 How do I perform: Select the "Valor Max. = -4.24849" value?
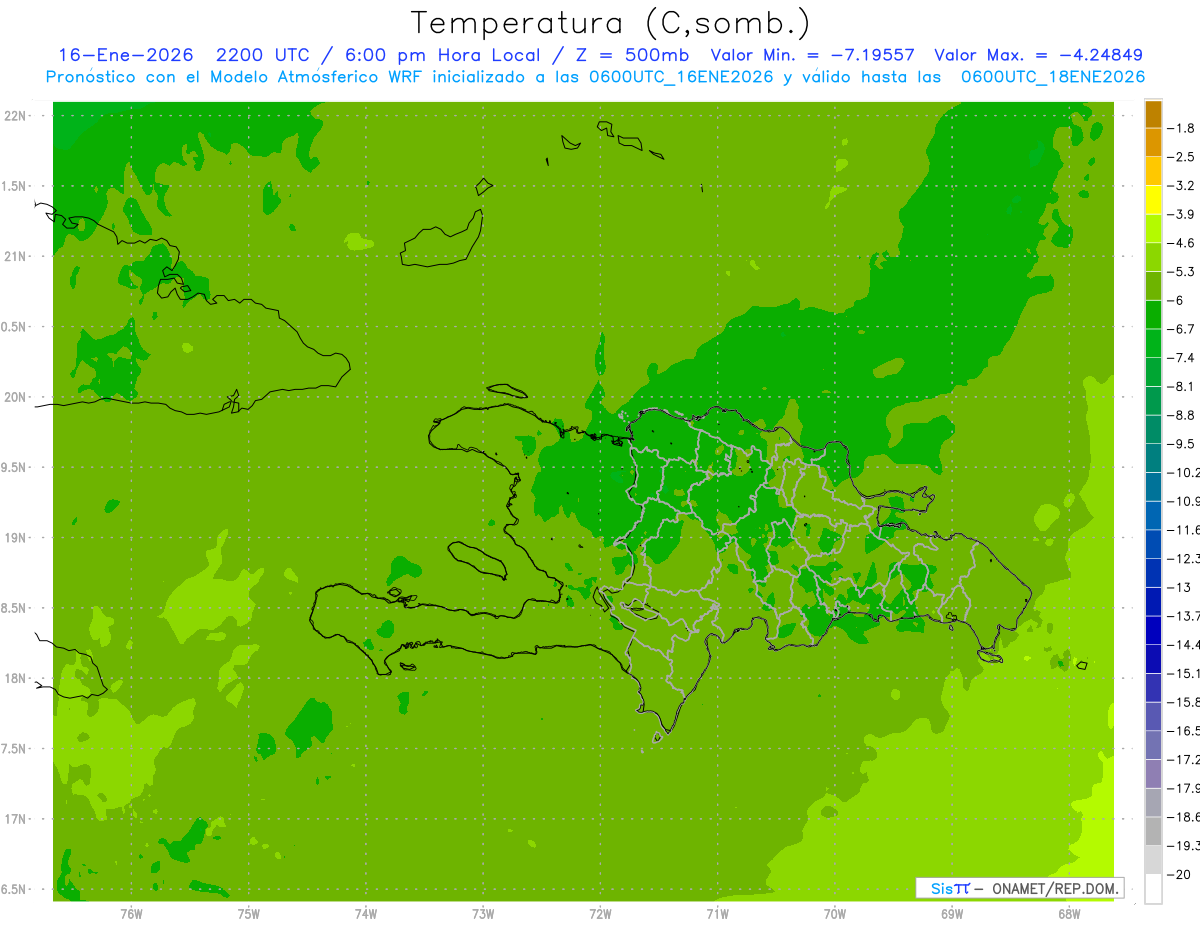point(1038,55)
